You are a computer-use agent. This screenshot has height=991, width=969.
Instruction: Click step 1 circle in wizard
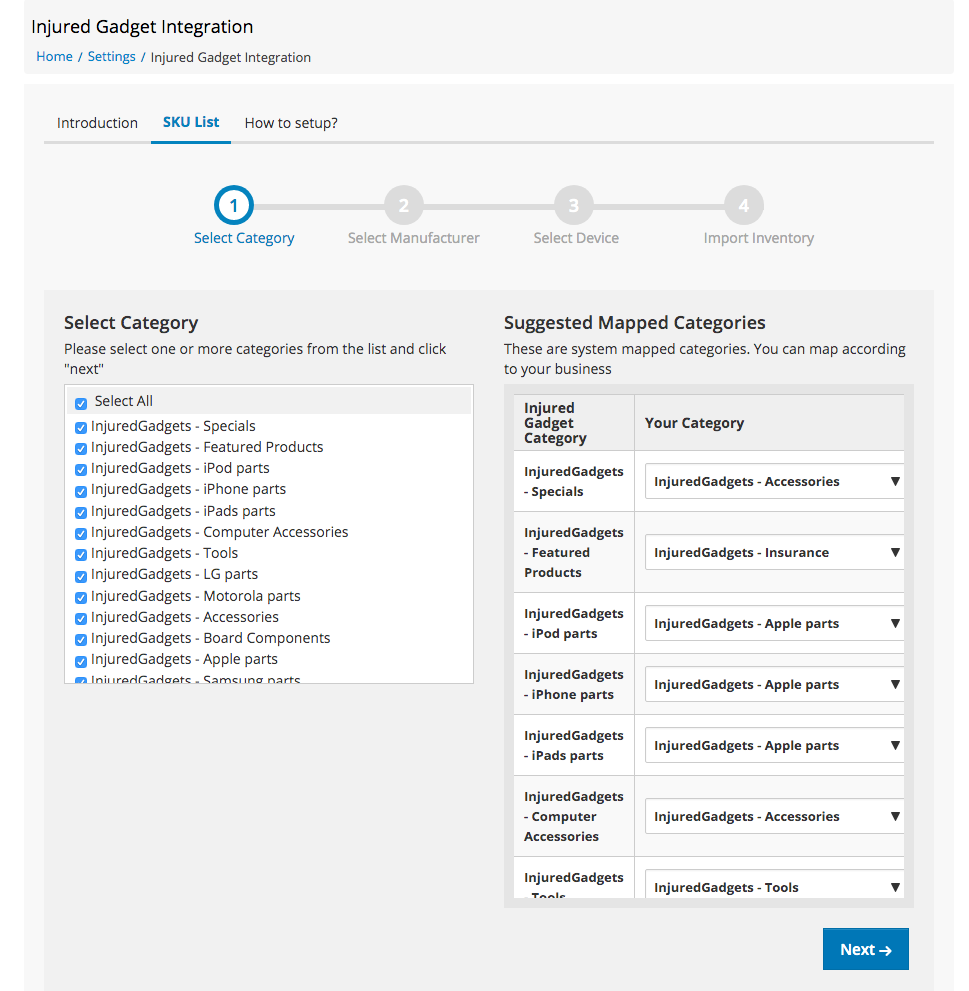[234, 205]
